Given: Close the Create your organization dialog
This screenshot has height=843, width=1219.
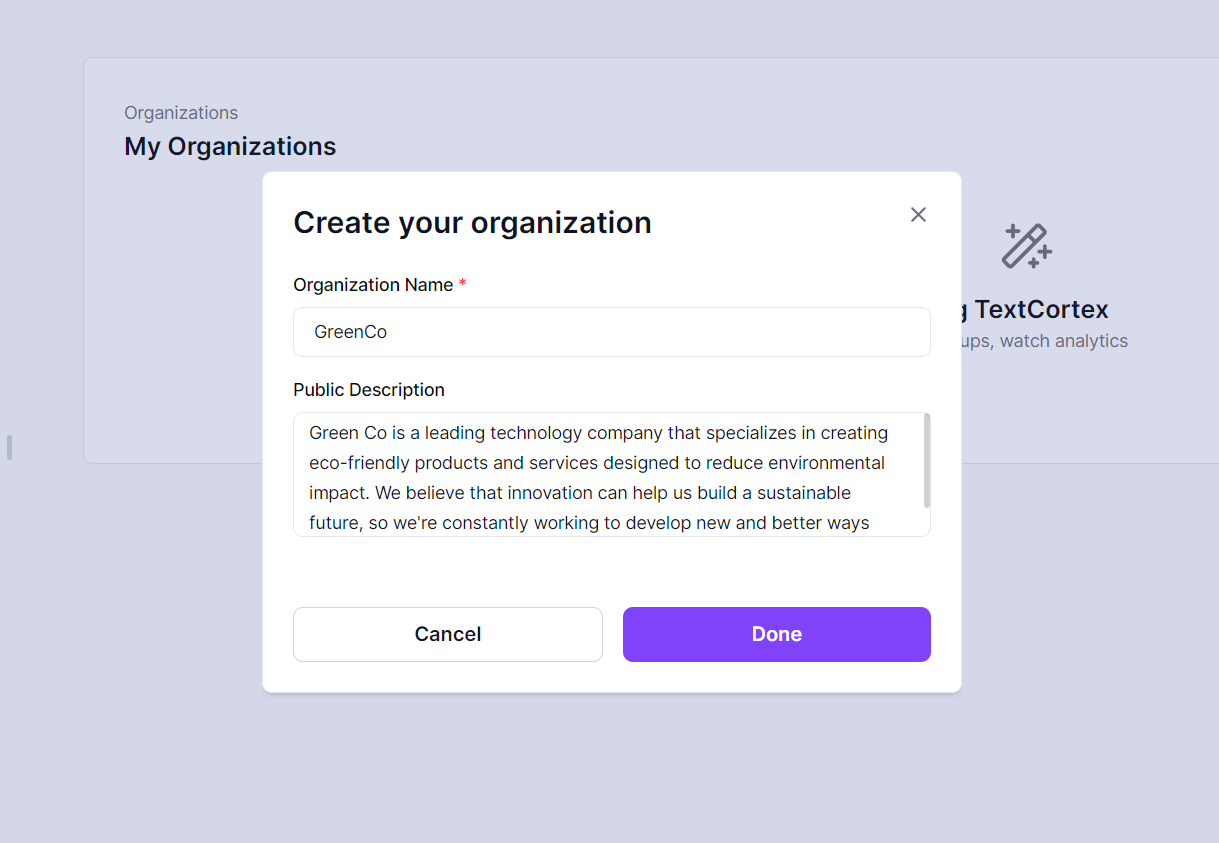Looking at the screenshot, I should [x=918, y=215].
